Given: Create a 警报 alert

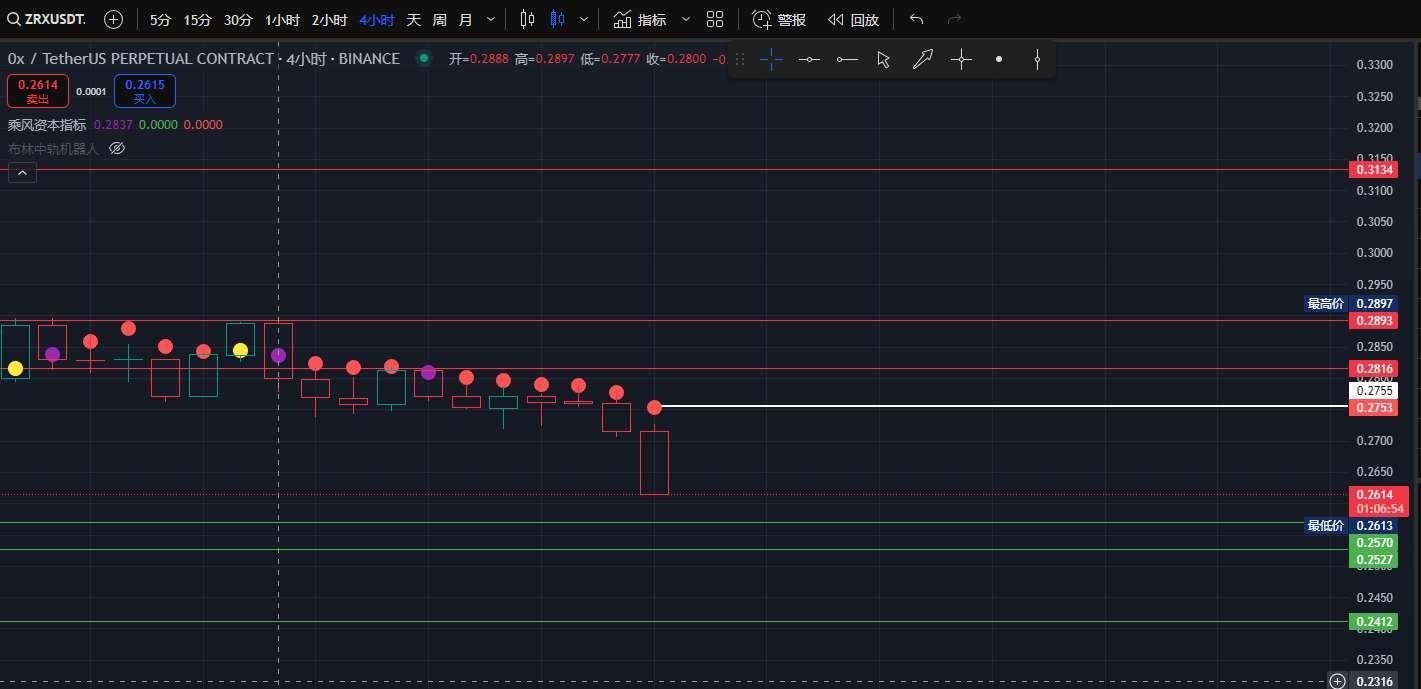Looking at the screenshot, I should (779, 20).
